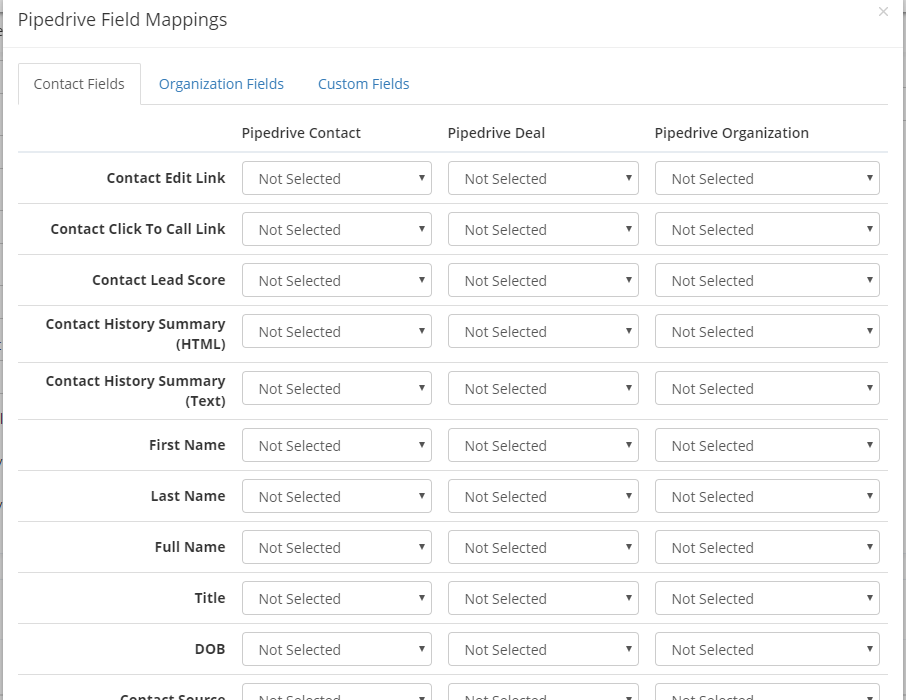Click the Contact History Summary (Text) label
This screenshot has width=906, height=700.
[x=136, y=391]
